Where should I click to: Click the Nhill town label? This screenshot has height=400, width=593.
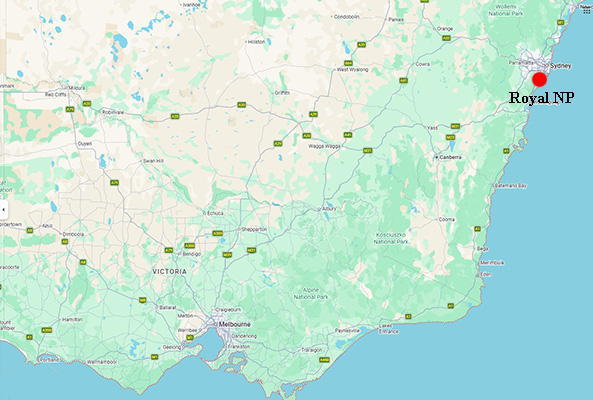(x=47, y=226)
